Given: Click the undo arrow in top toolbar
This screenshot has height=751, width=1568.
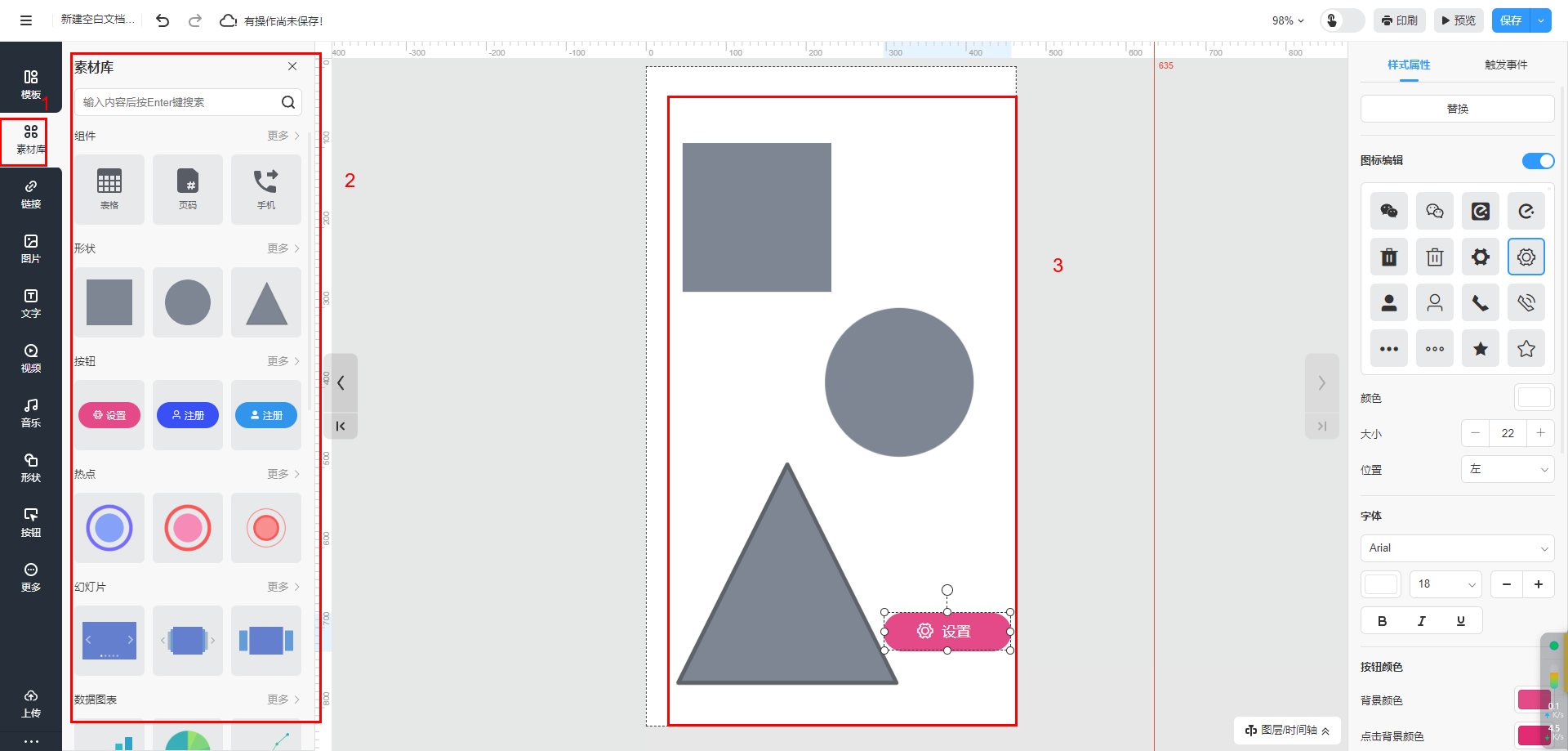Looking at the screenshot, I should click(163, 20).
